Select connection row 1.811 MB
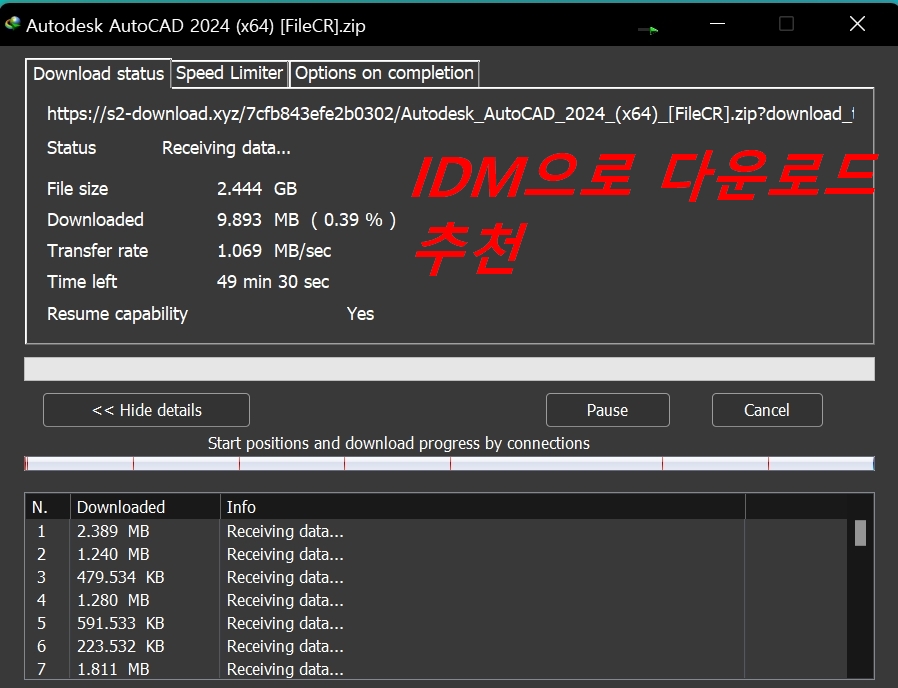Image resolution: width=898 pixels, height=688 pixels. [x=436, y=669]
